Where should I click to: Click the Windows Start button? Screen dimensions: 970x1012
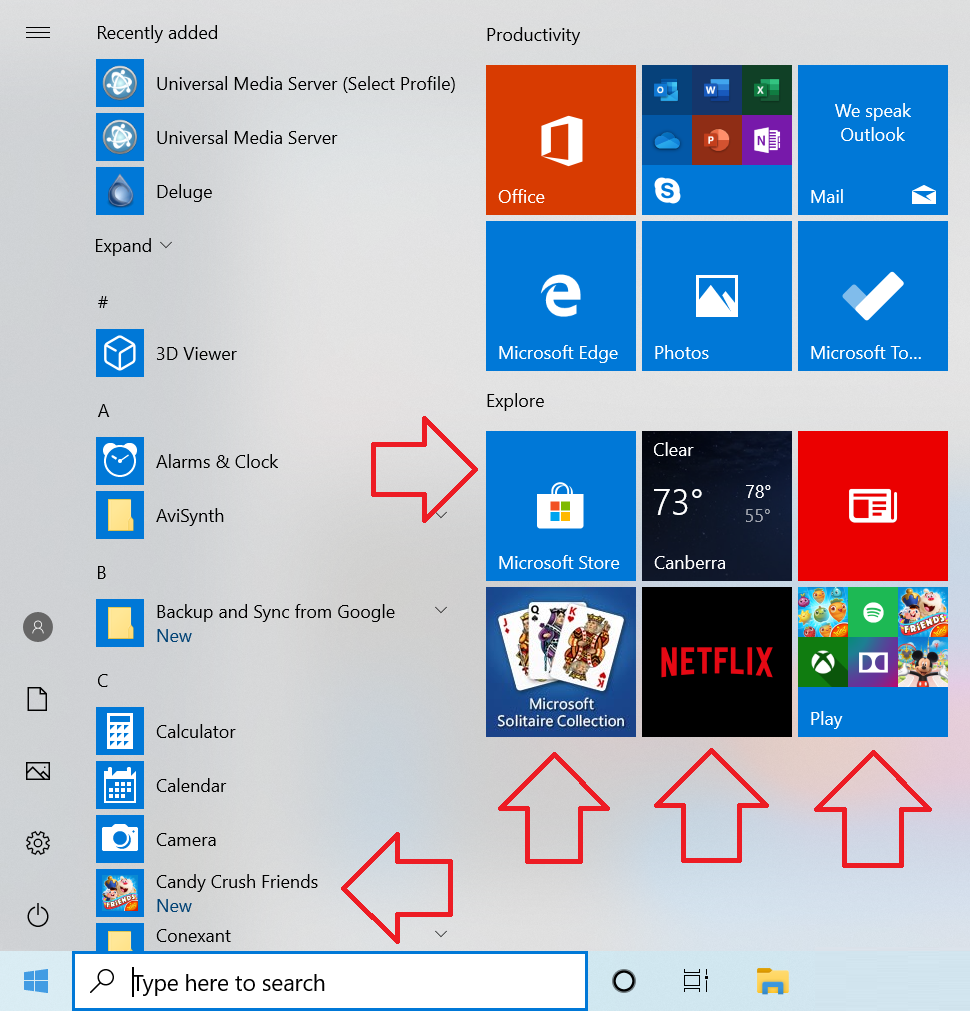36,982
